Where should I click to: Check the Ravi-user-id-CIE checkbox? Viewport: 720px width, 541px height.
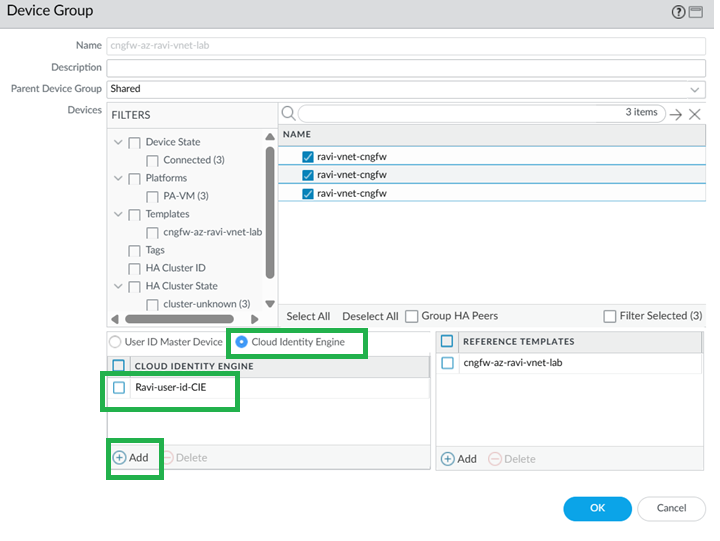pyautogui.click(x=119, y=387)
